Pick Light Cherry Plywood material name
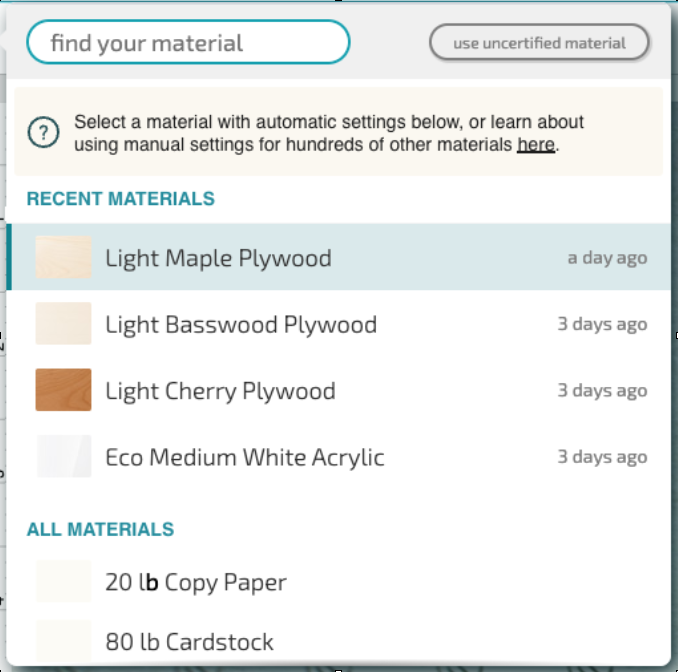Image resolution: width=678 pixels, height=672 pixels. [x=220, y=391]
